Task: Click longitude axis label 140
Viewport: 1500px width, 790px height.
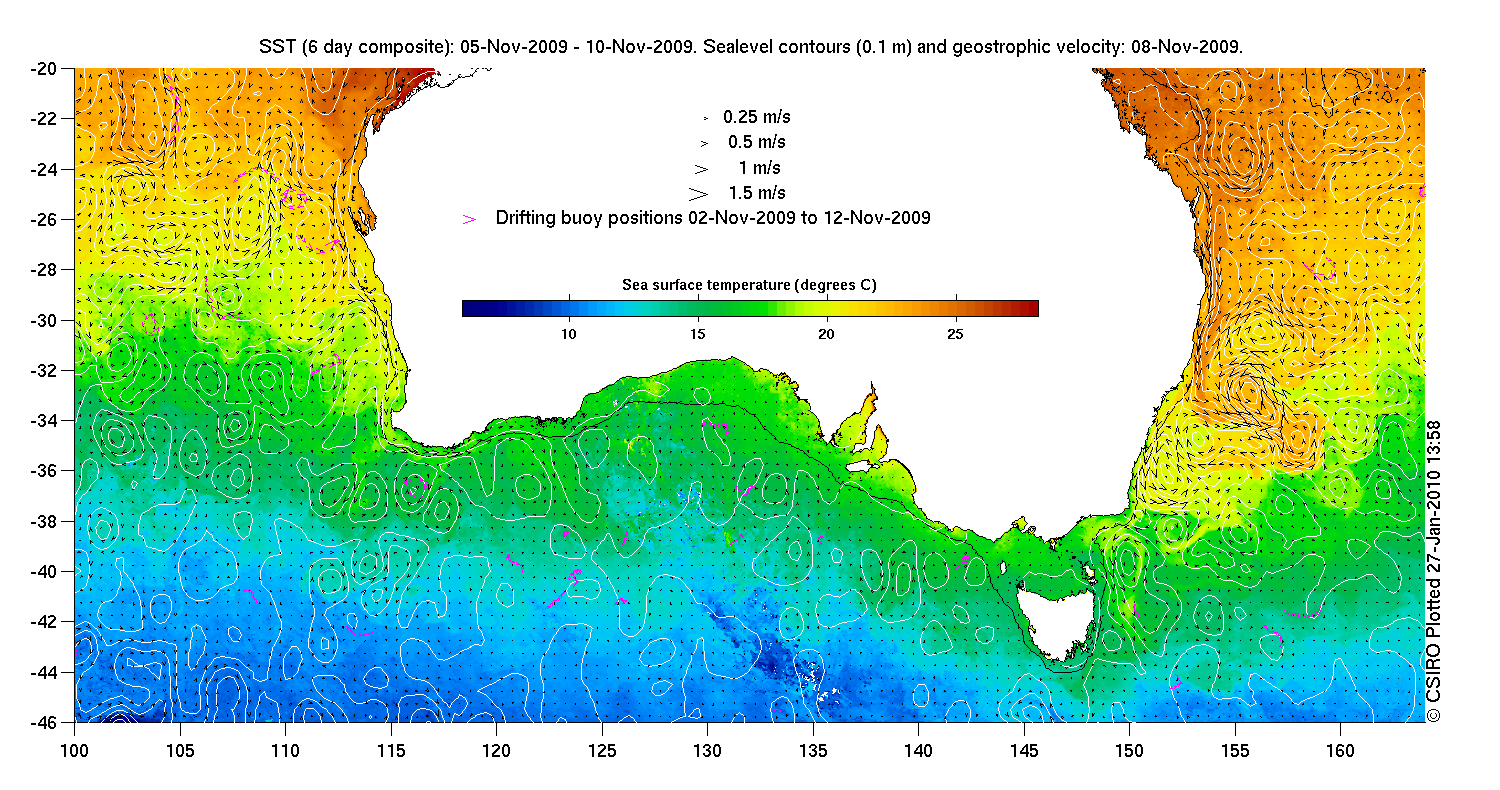Action: coord(918,750)
